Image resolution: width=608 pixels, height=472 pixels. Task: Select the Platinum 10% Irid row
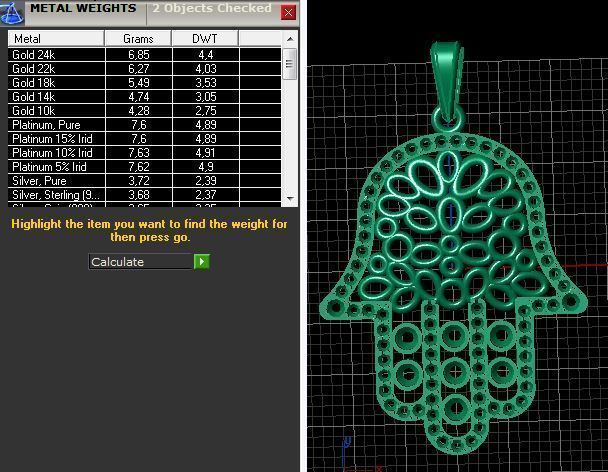click(145, 152)
